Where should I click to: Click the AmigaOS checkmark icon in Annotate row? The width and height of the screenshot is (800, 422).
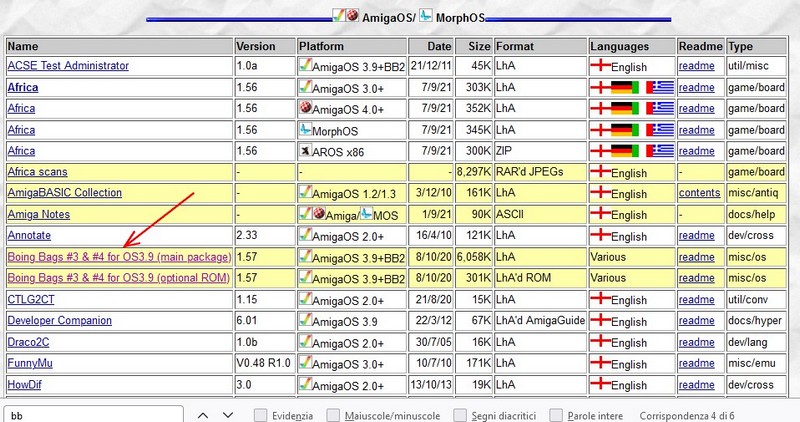(x=305, y=236)
